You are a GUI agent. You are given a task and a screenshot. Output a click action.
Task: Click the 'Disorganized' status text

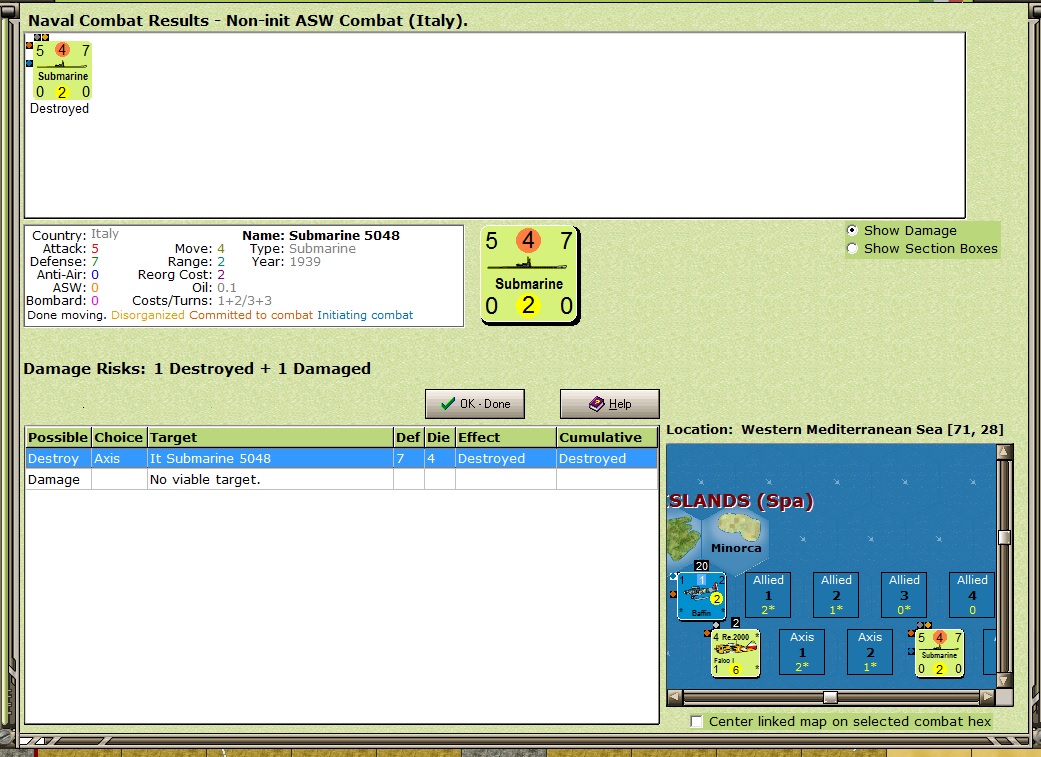click(x=147, y=315)
